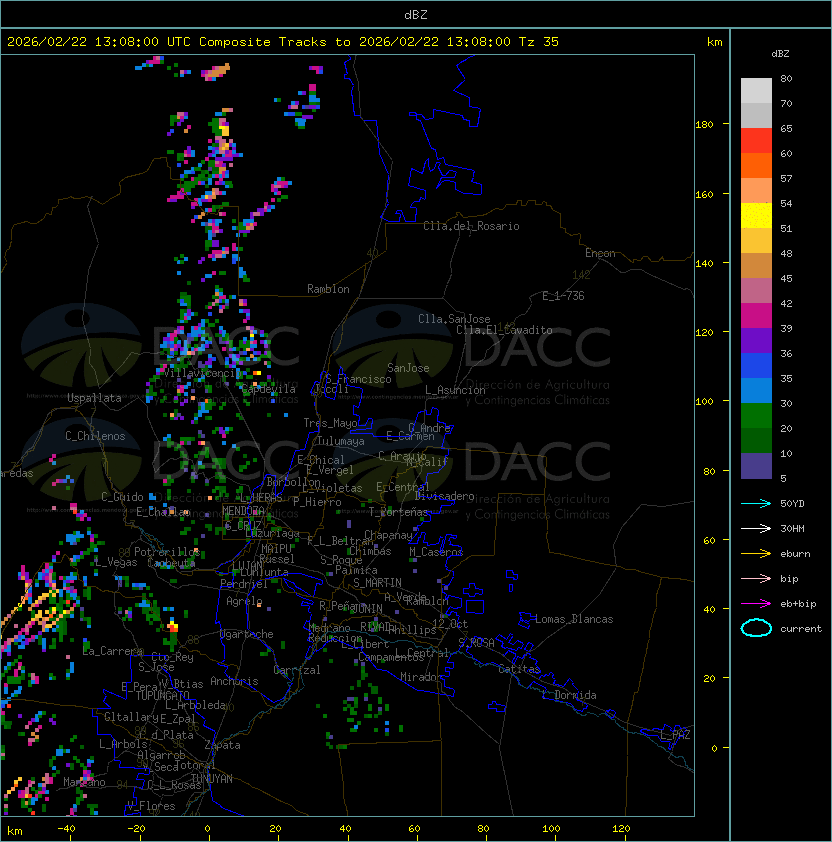The width and height of the screenshot is (832, 842).
Task: Click the 'Ugarteche' map label
Action: click(247, 634)
